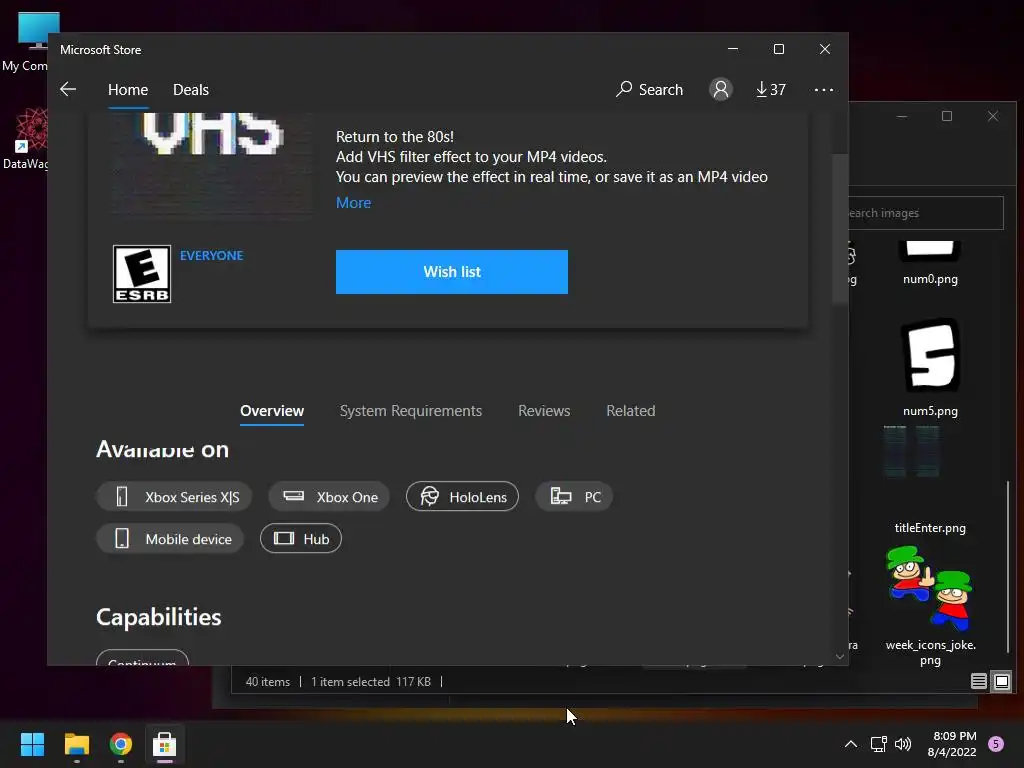This screenshot has width=1024, height=768.
Task: Select the Overview tab
Action: tap(272, 411)
